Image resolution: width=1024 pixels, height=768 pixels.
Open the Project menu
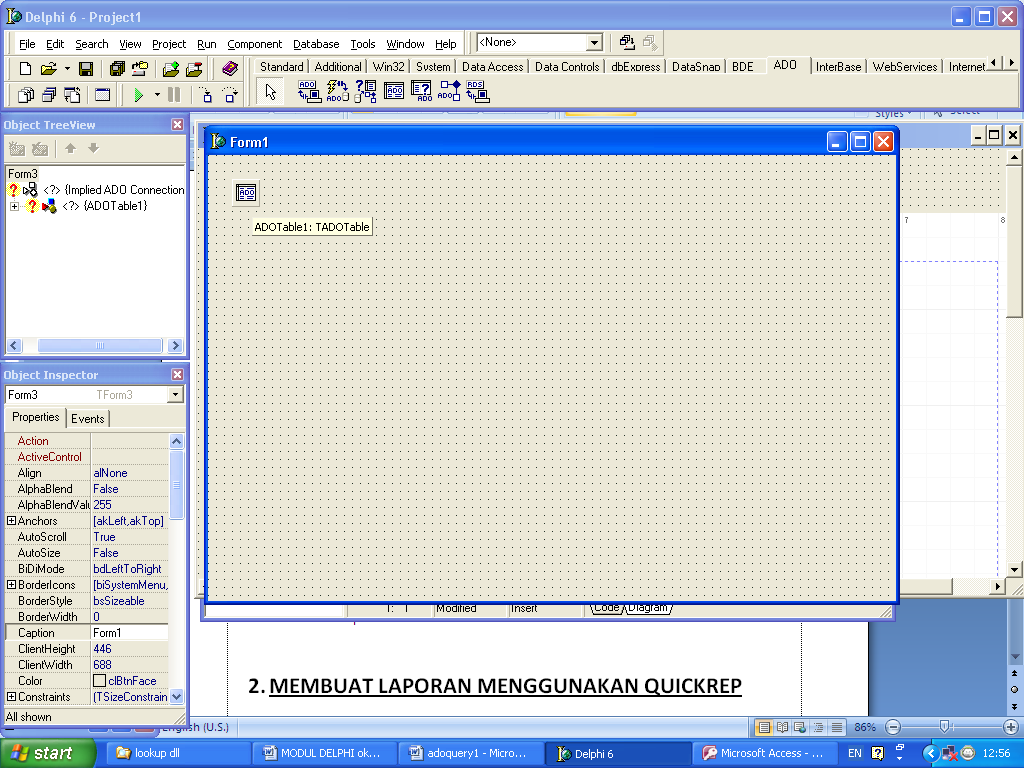click(169, 44)
